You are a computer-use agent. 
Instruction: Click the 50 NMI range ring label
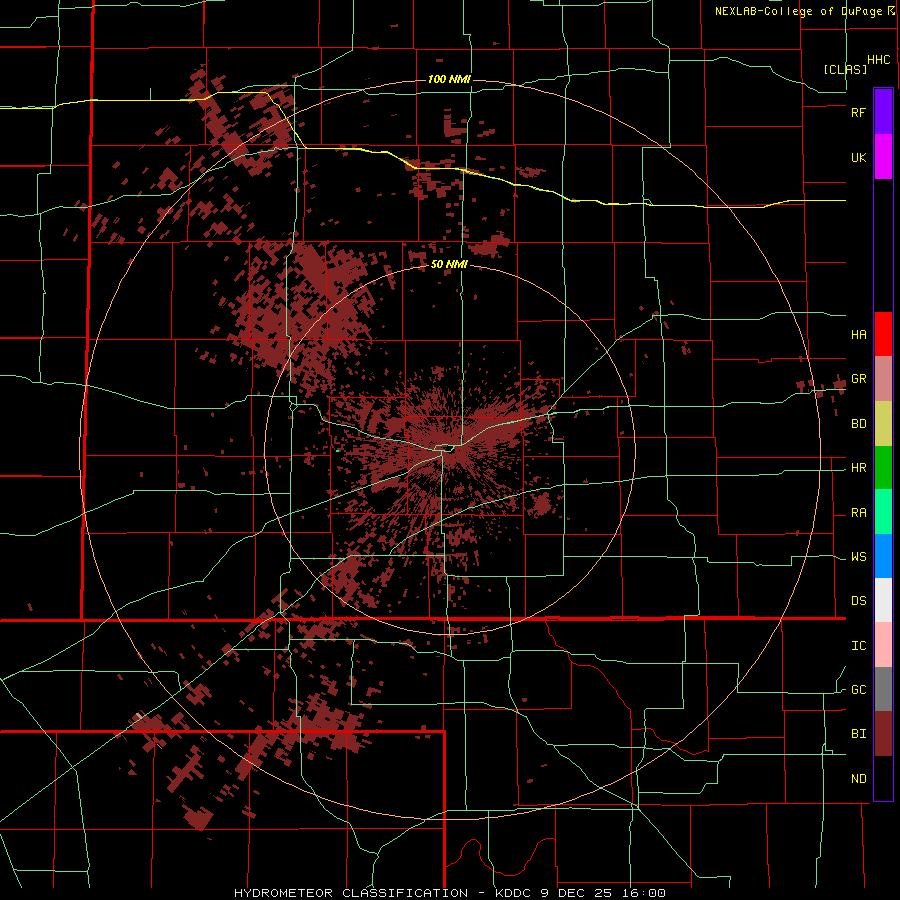point(449,265)
